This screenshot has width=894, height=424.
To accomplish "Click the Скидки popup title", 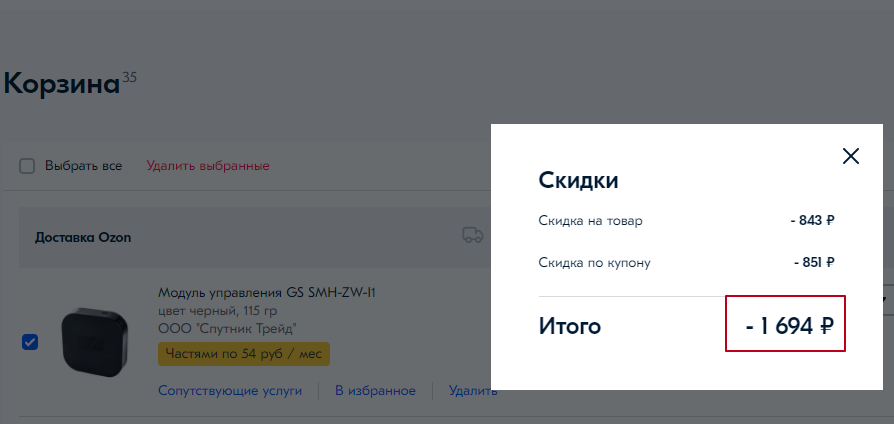I will (578, 181).
